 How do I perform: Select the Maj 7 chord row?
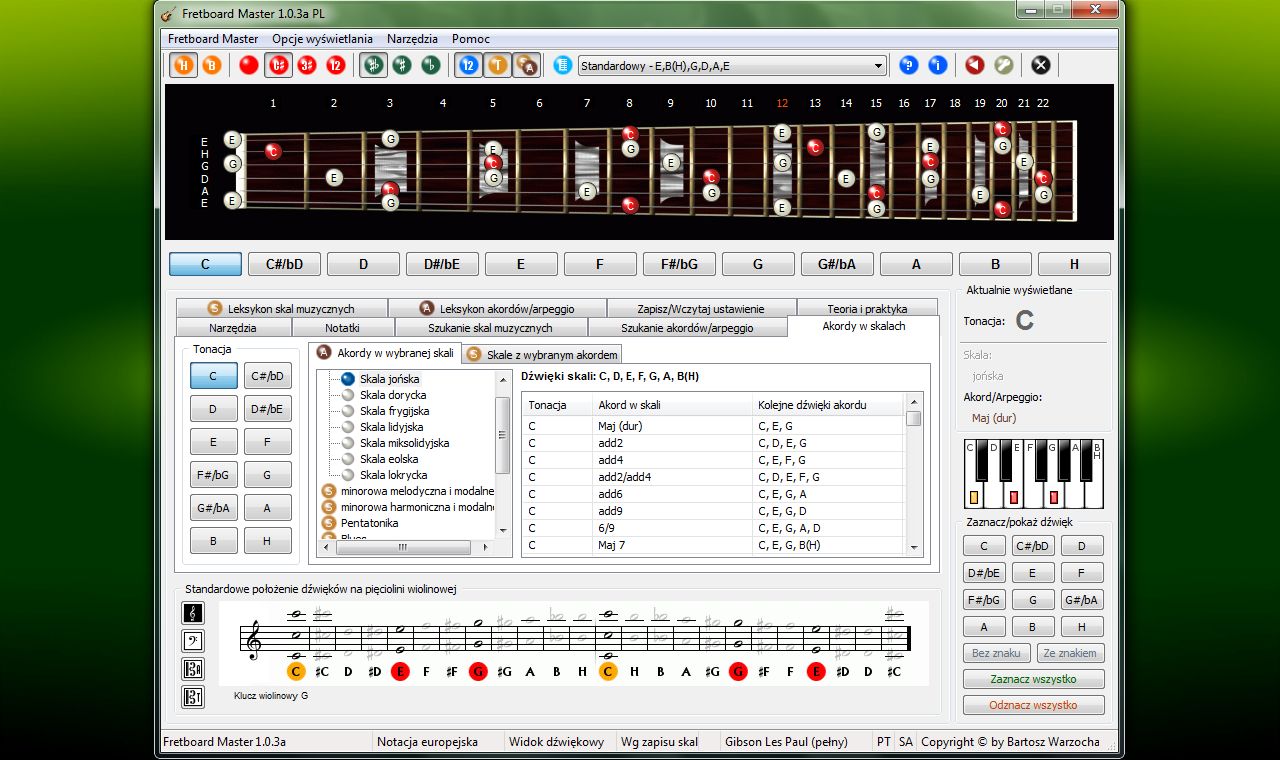pyautogui.click(x=714, y=545)
